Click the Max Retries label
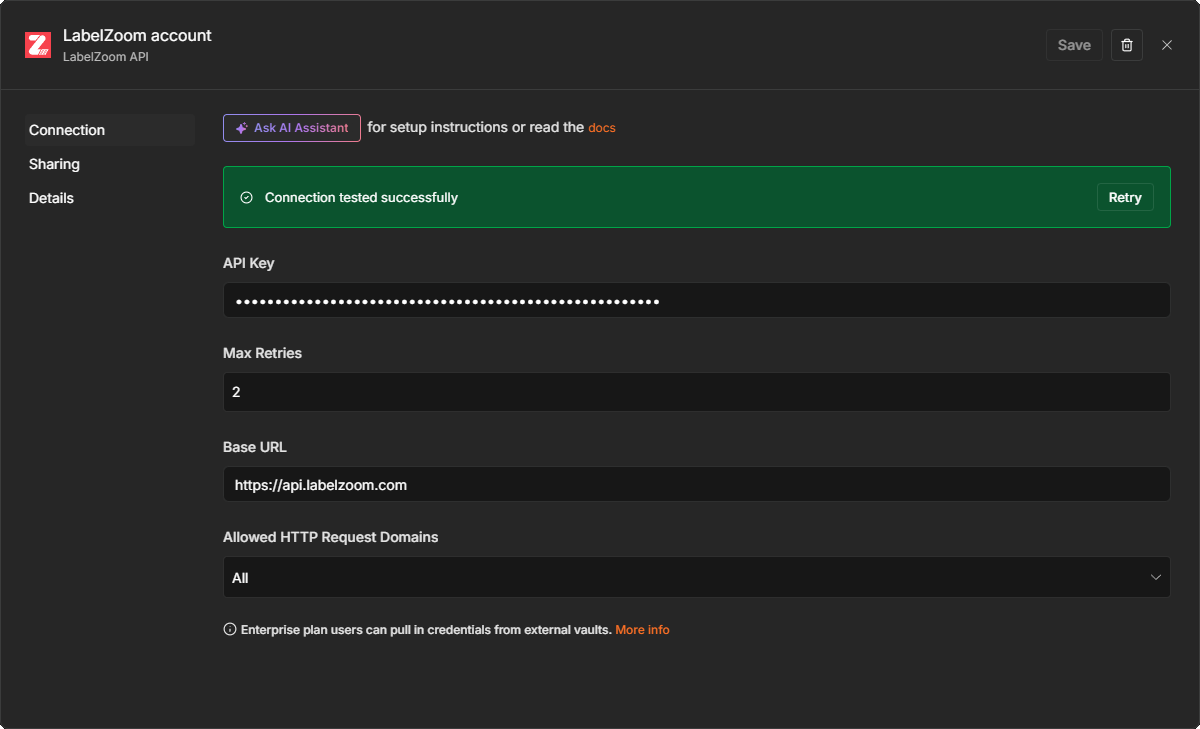The image size is (1200, 729). coord(262,353)
